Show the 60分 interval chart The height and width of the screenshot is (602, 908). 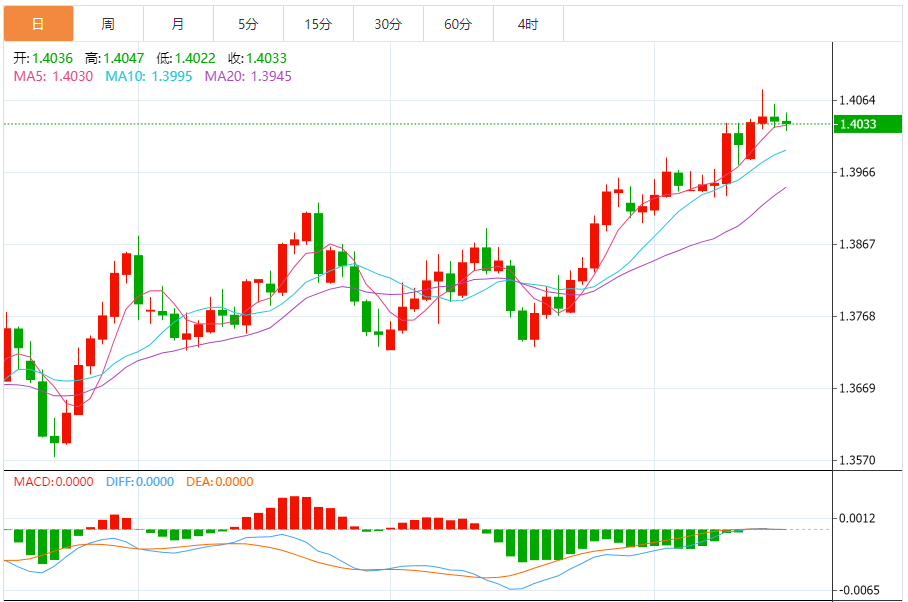coord(458,23)
